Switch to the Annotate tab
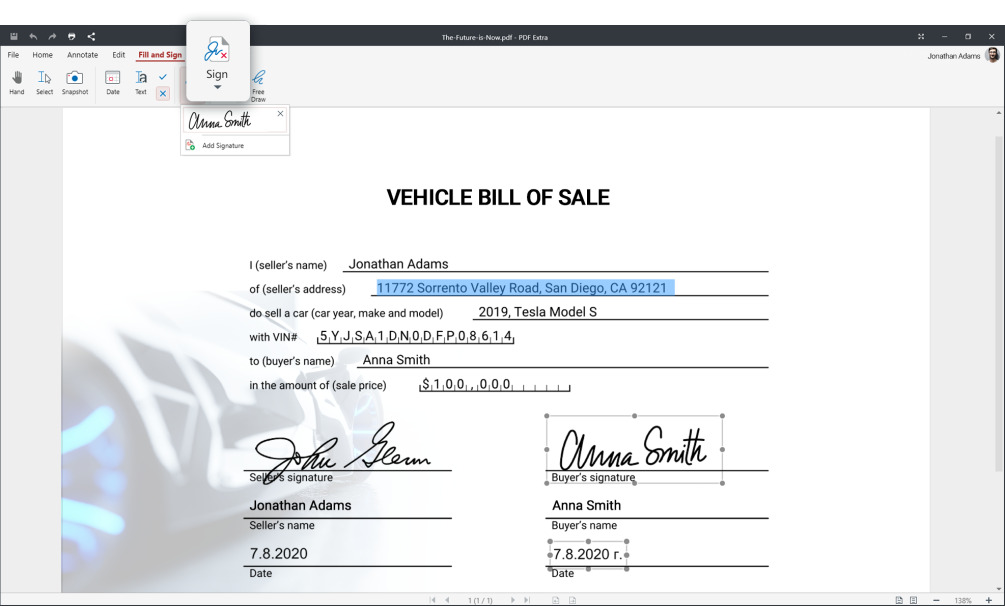1005x606 pixels. click(83, 55)
